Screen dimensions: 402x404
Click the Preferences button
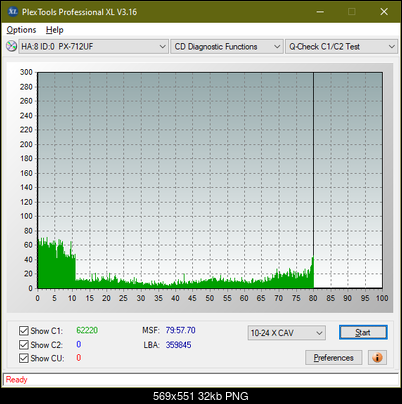click(333, 358)
